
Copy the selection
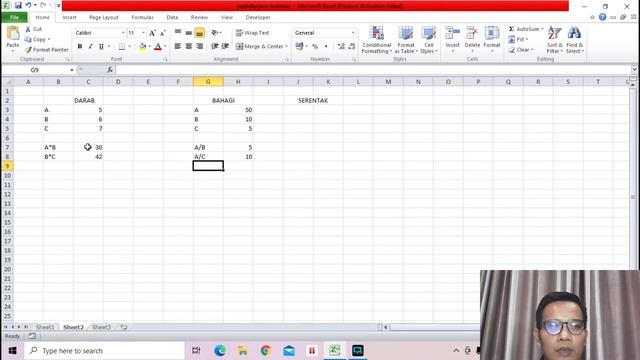point(36,39)
